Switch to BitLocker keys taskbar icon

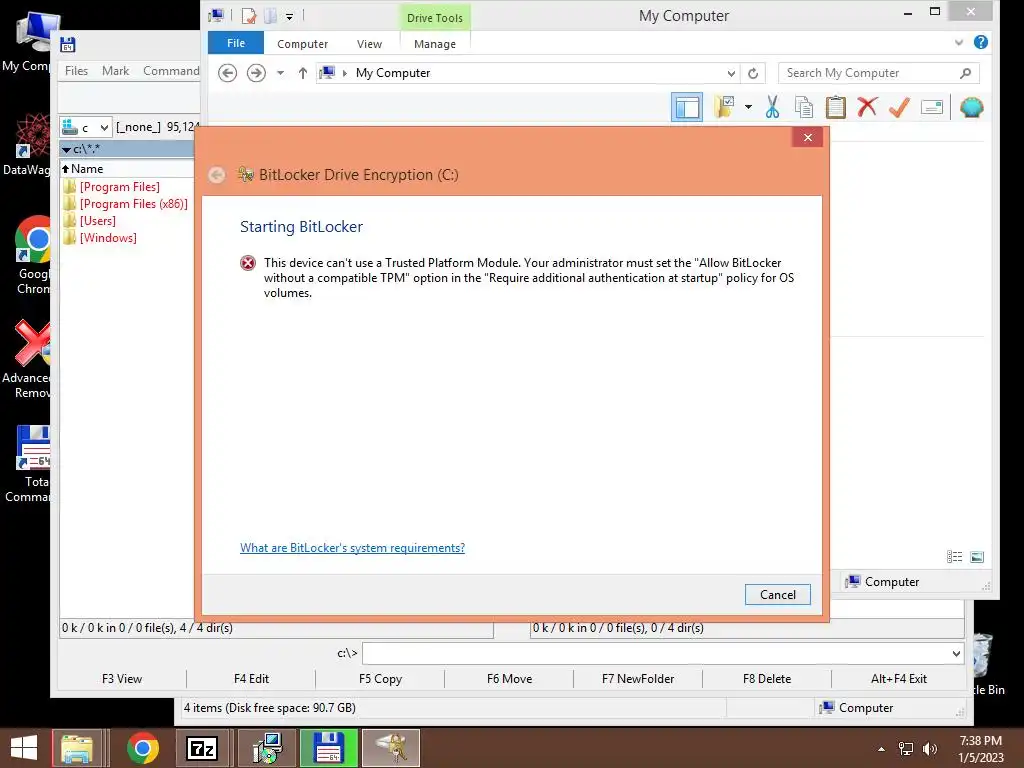coord(391,748)
